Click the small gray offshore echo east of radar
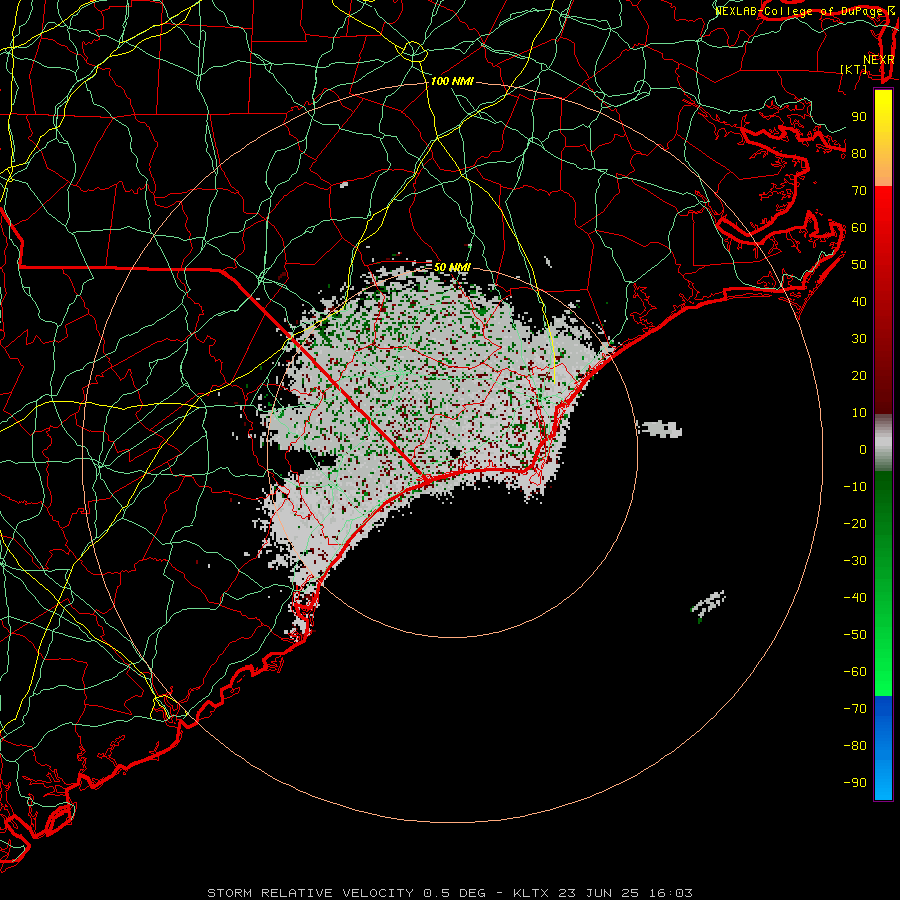 [661, 429]
